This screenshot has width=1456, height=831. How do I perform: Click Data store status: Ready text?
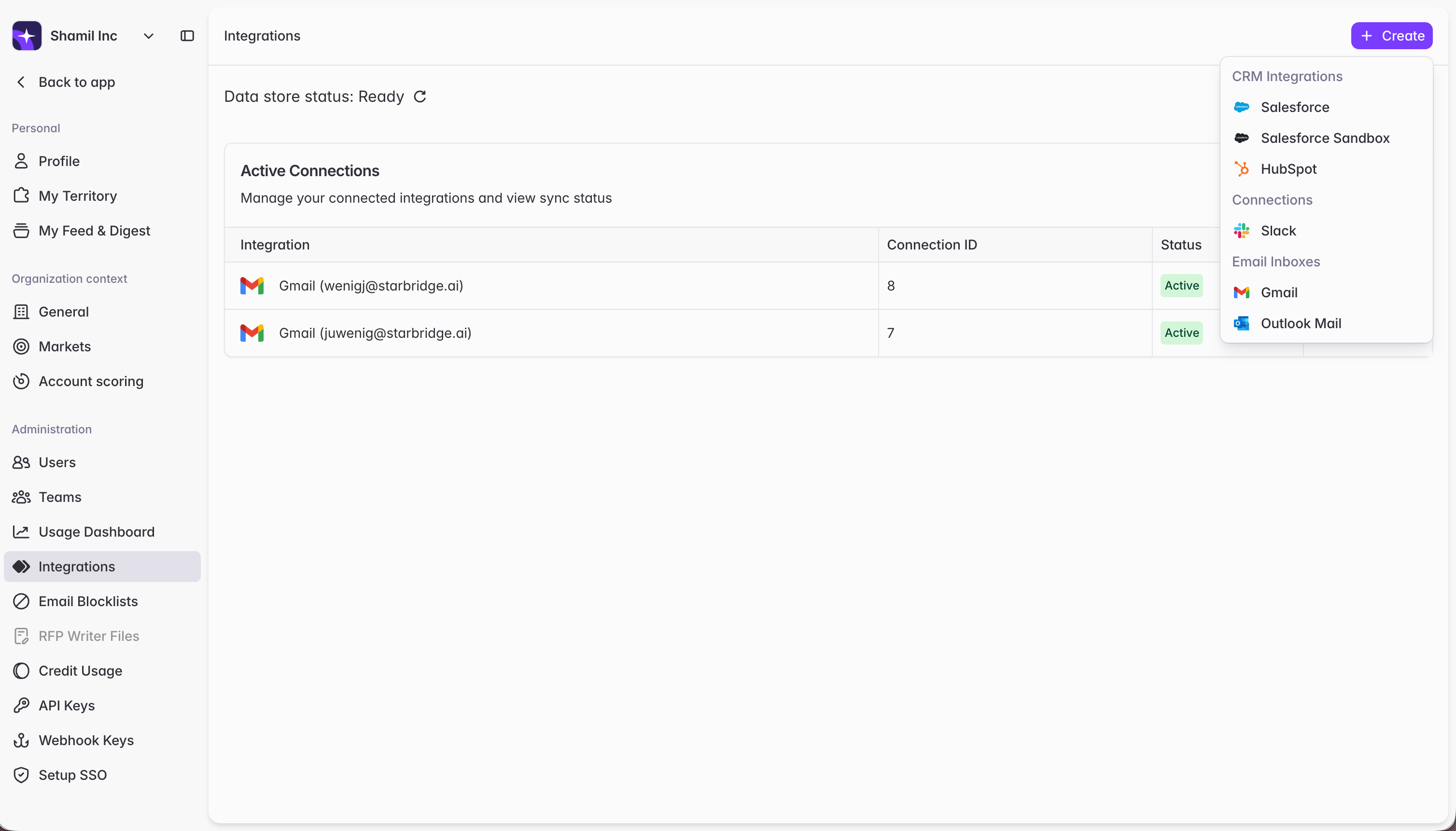[313, 97]
